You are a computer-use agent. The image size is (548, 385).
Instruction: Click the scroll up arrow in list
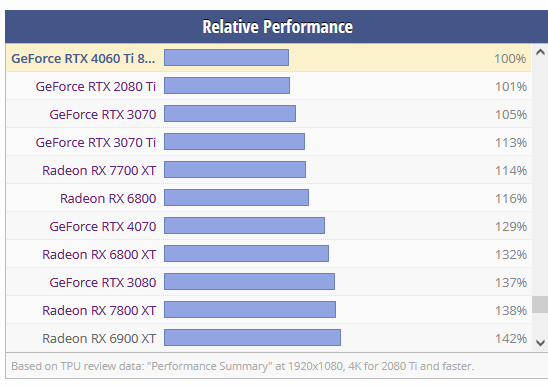click(540, 52)
